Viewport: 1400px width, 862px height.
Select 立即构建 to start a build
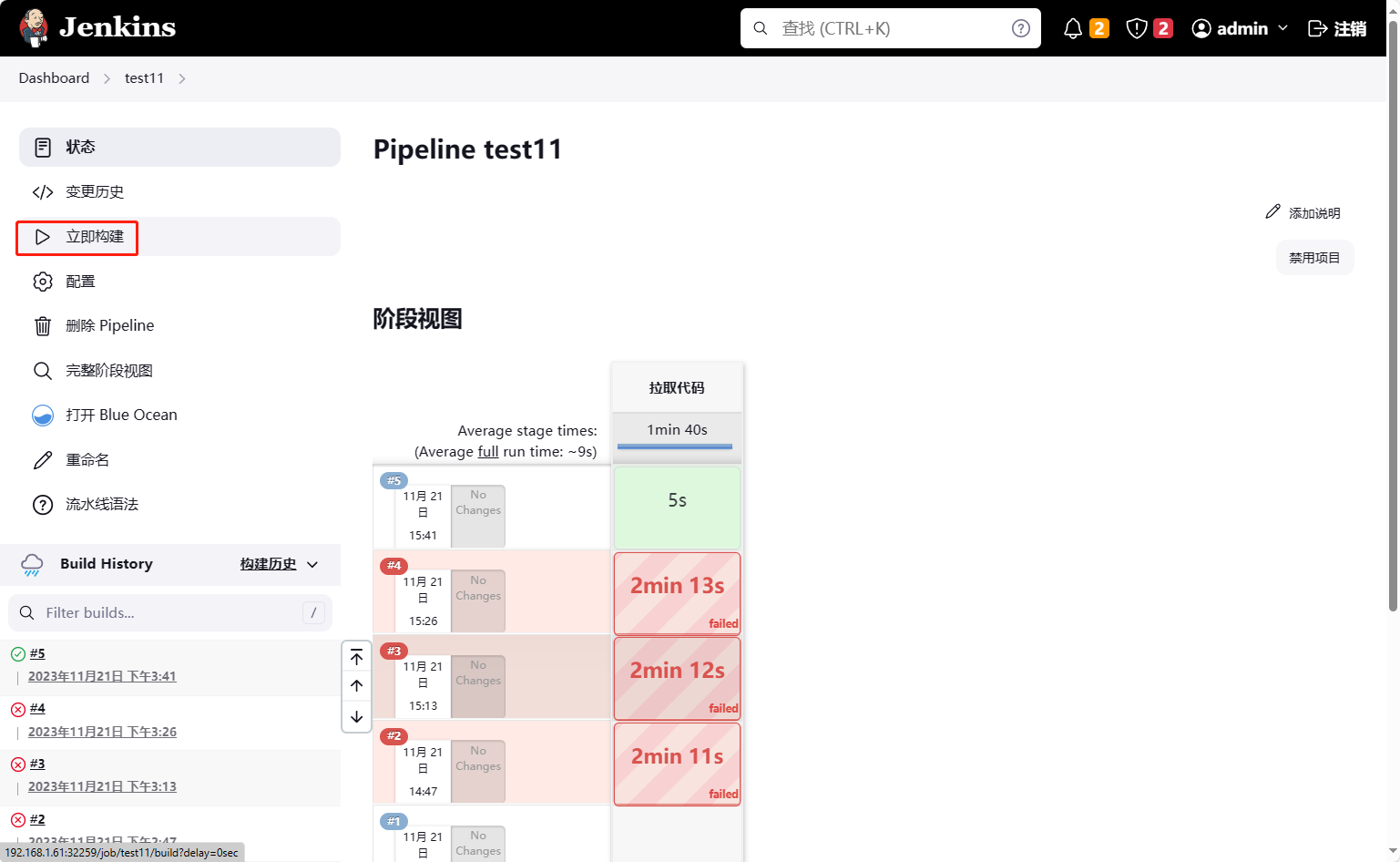[179, 237]
